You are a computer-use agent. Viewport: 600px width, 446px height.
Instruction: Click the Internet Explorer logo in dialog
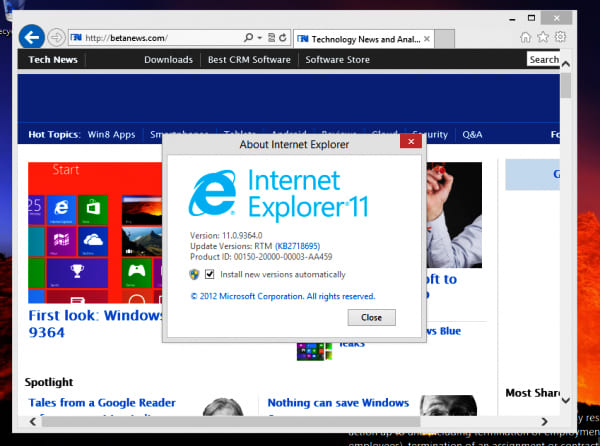pos(212,193)
